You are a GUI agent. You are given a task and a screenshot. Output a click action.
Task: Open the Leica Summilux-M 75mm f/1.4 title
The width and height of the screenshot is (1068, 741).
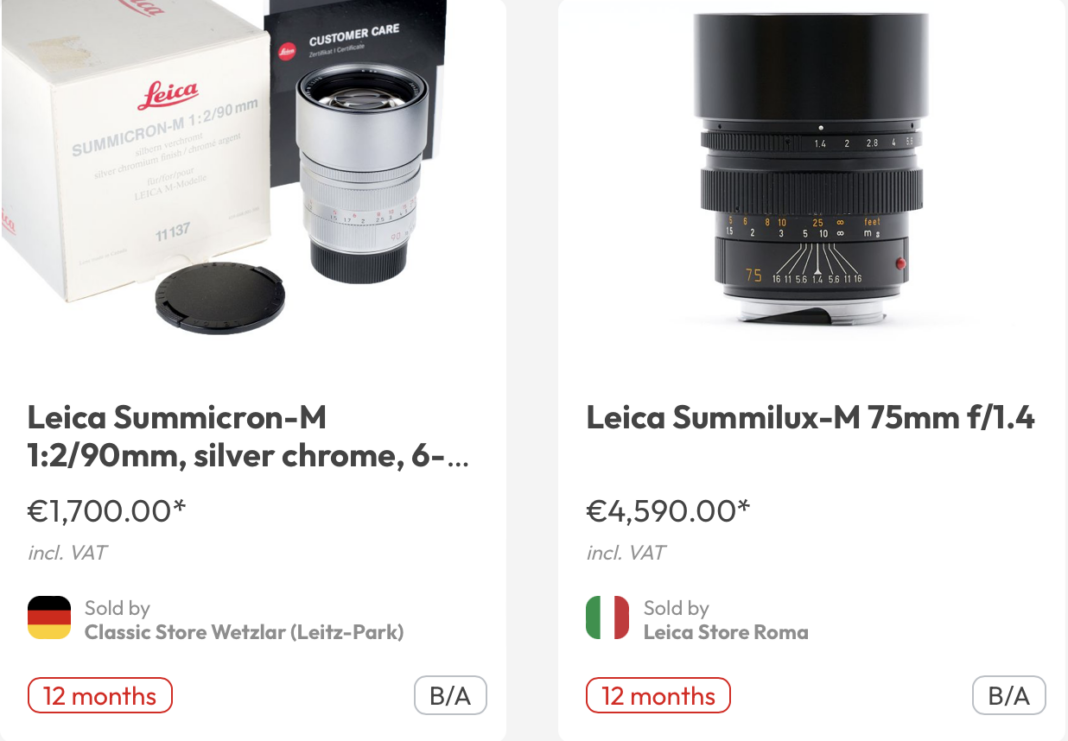coord(810,418)
